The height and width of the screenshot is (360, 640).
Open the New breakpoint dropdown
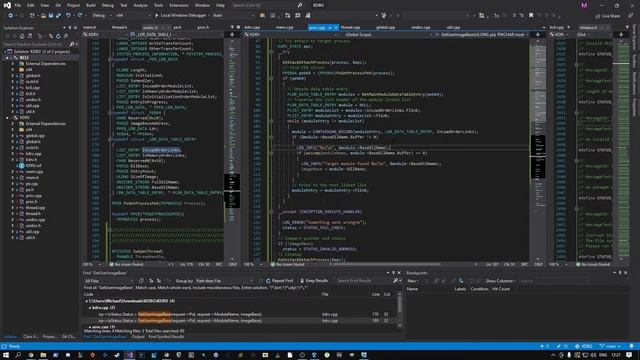pyautogui.click(x=413, y=281)
